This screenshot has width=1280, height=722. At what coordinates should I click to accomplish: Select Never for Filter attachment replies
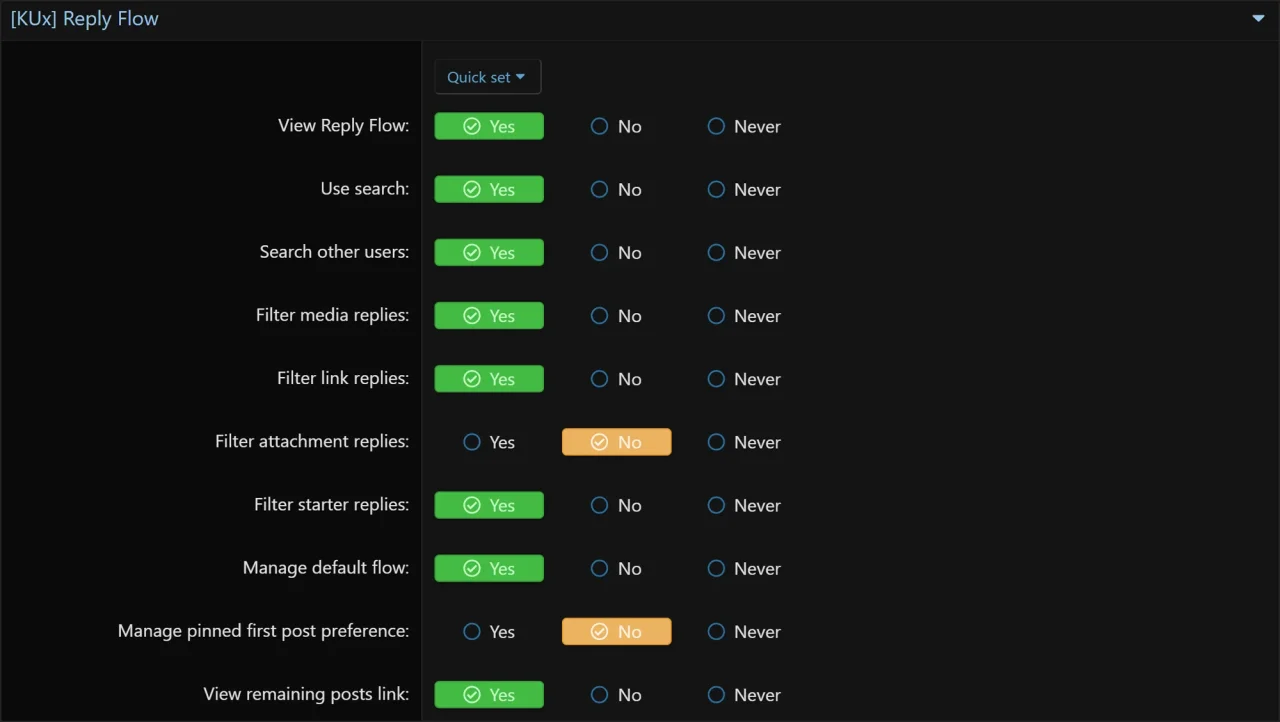744,442
